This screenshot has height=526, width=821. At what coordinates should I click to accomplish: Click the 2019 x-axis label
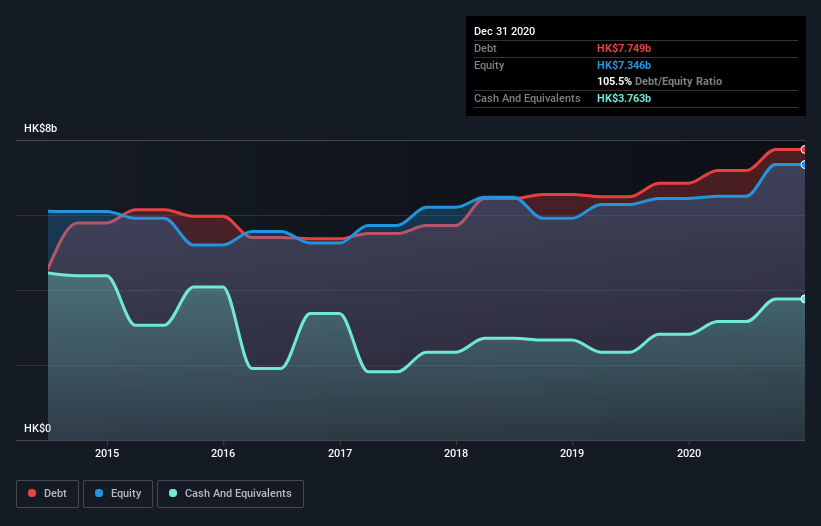pos(572,453)
